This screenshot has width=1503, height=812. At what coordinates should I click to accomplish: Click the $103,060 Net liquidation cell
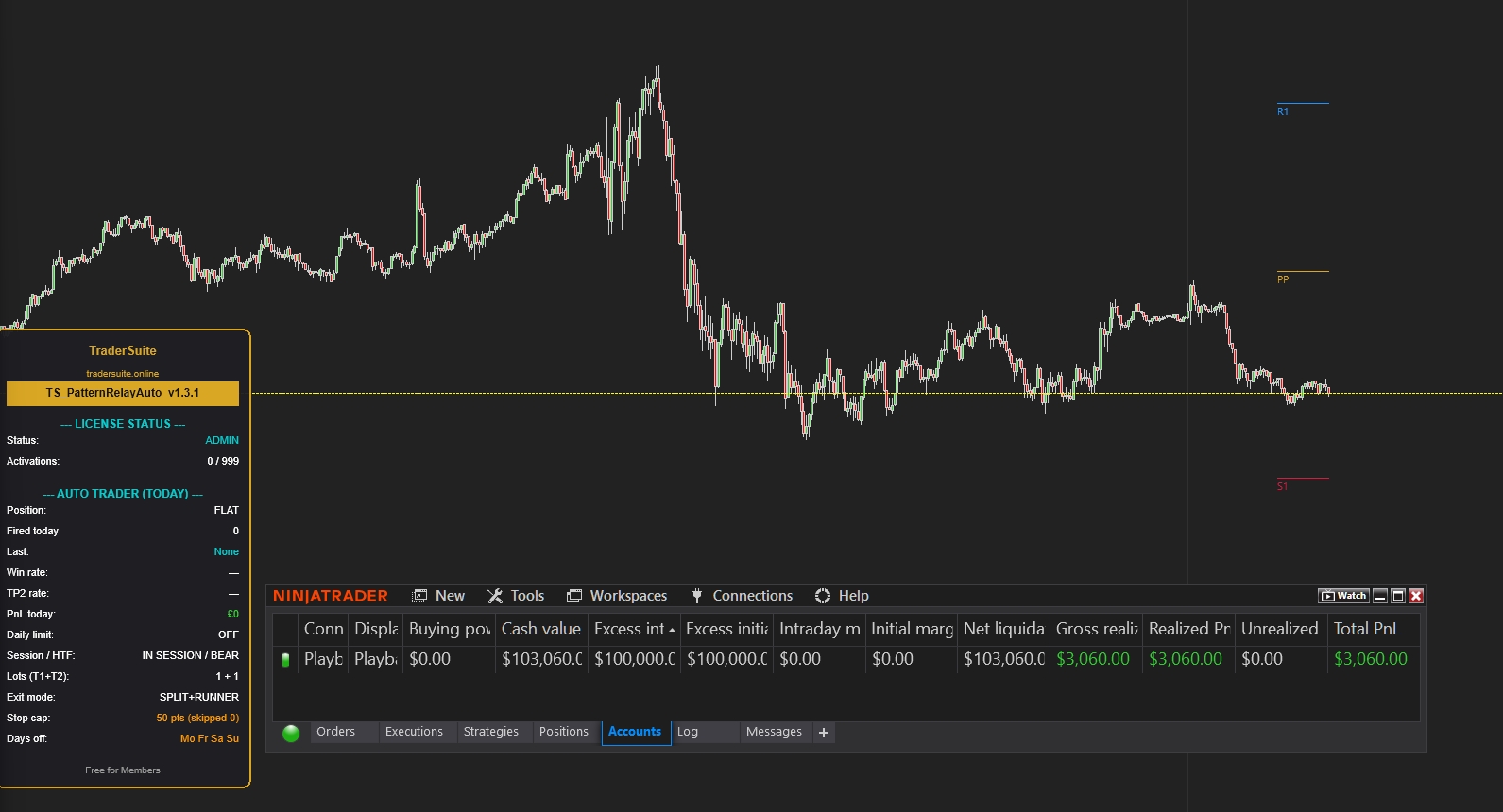coord(1004,659)
